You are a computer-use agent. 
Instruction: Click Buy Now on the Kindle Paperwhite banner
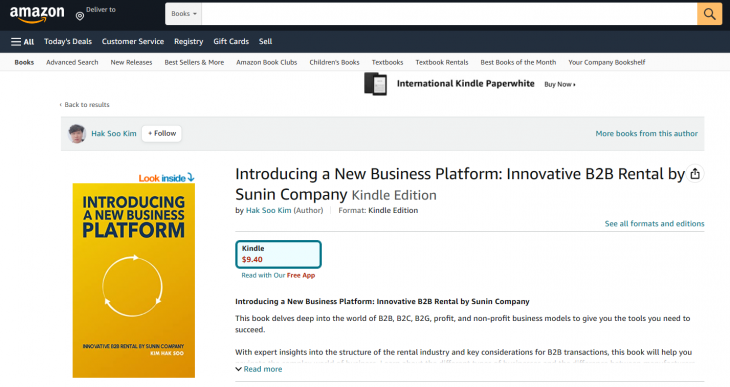(560, 84)
